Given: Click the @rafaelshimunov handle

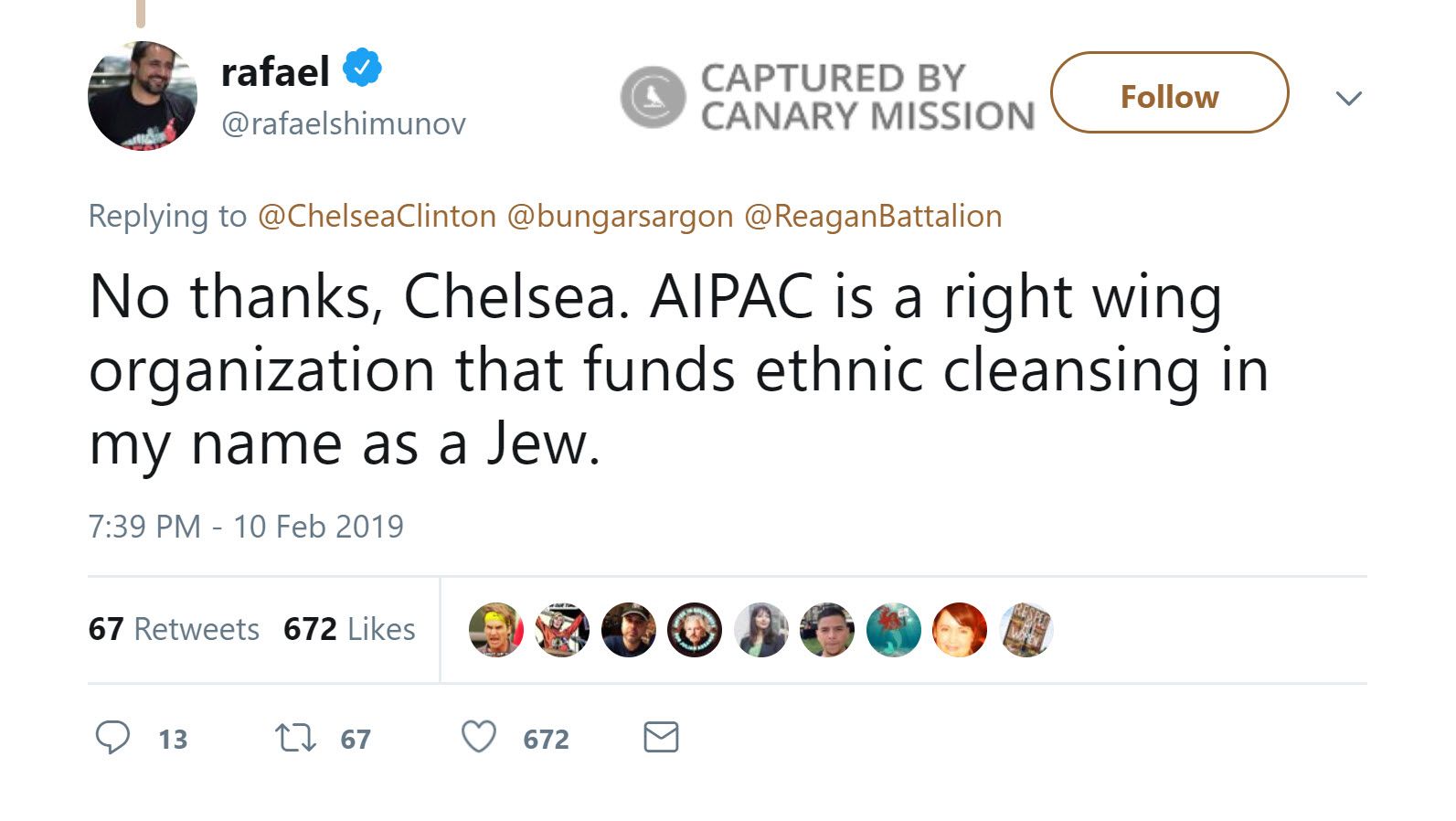Looking at the screenshot, I should 344,123.
